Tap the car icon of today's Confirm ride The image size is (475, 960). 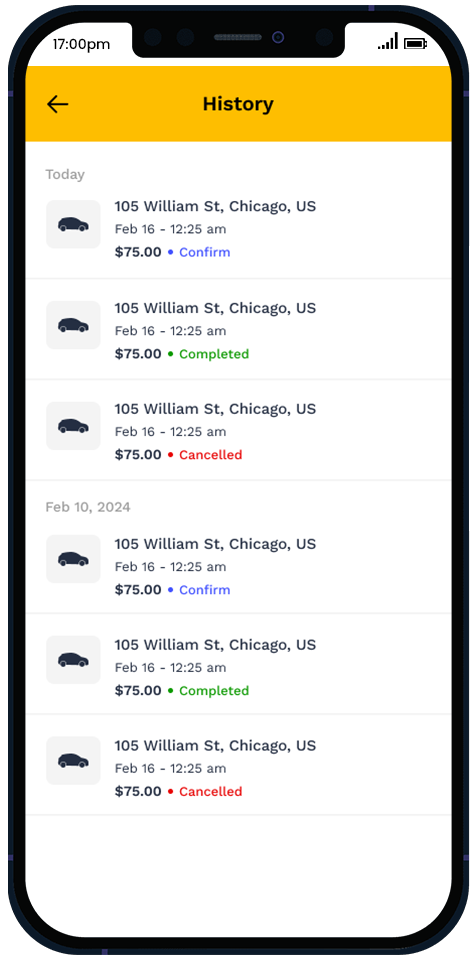pos(73,224)
